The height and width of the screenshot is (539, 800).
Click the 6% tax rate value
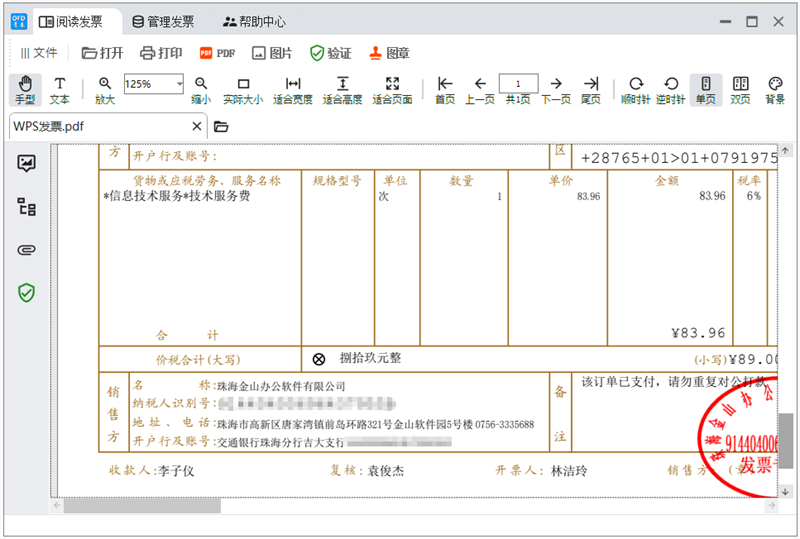[x=754, y=196]
